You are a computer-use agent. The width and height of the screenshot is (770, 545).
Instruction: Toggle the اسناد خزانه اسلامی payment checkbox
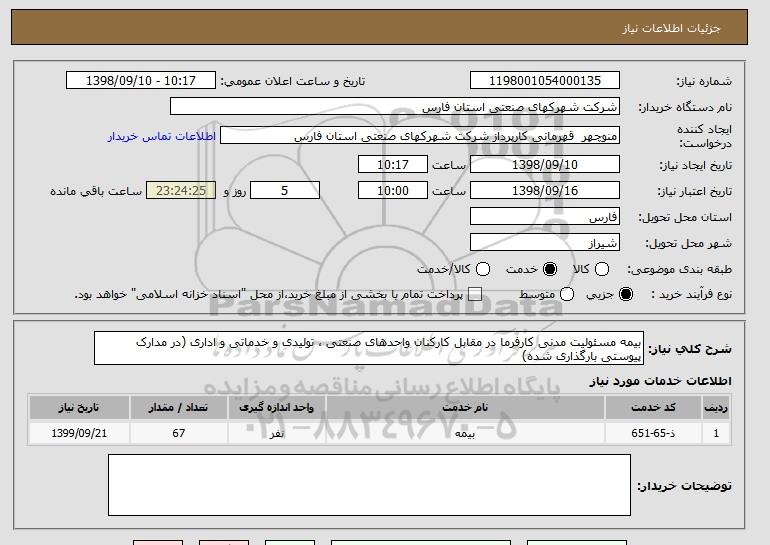click(x=474, y=294)
